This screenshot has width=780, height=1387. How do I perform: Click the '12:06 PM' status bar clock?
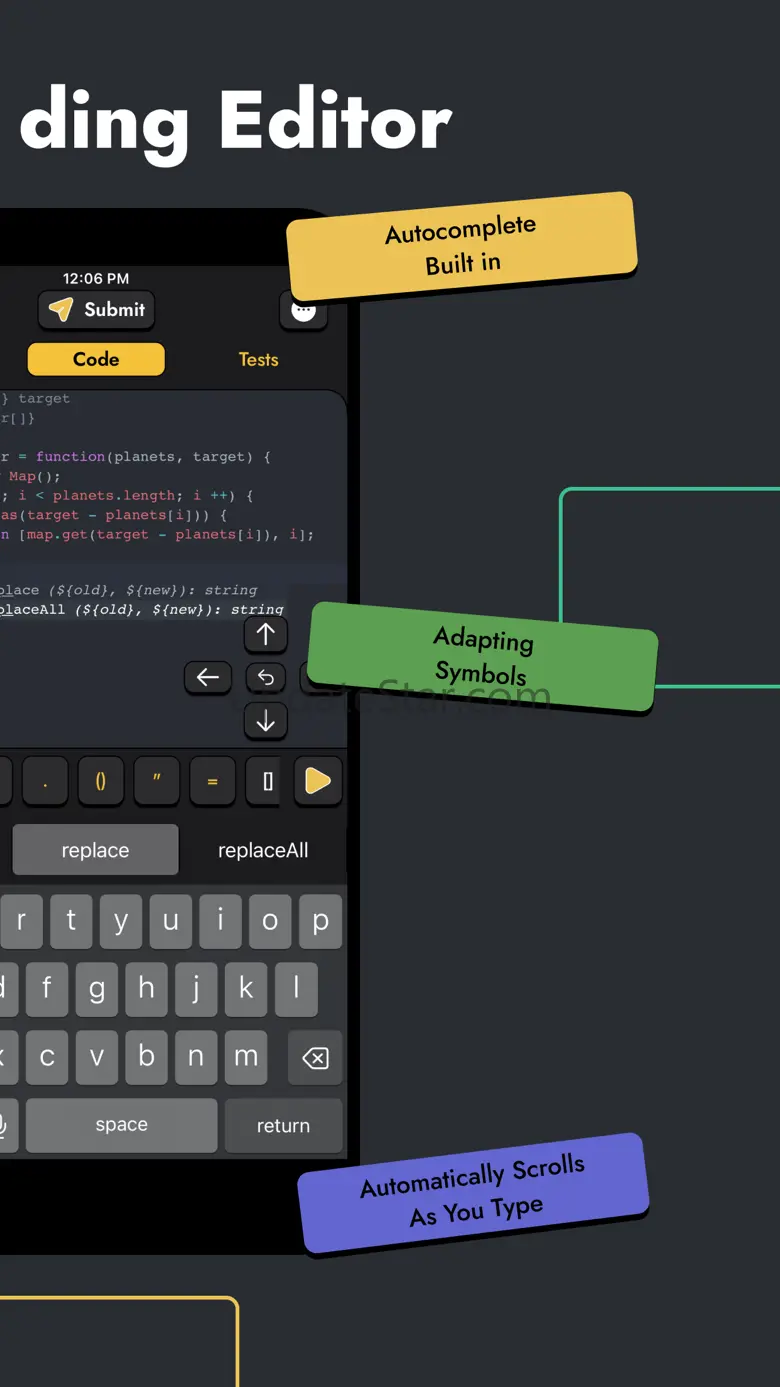coord(96,278)
